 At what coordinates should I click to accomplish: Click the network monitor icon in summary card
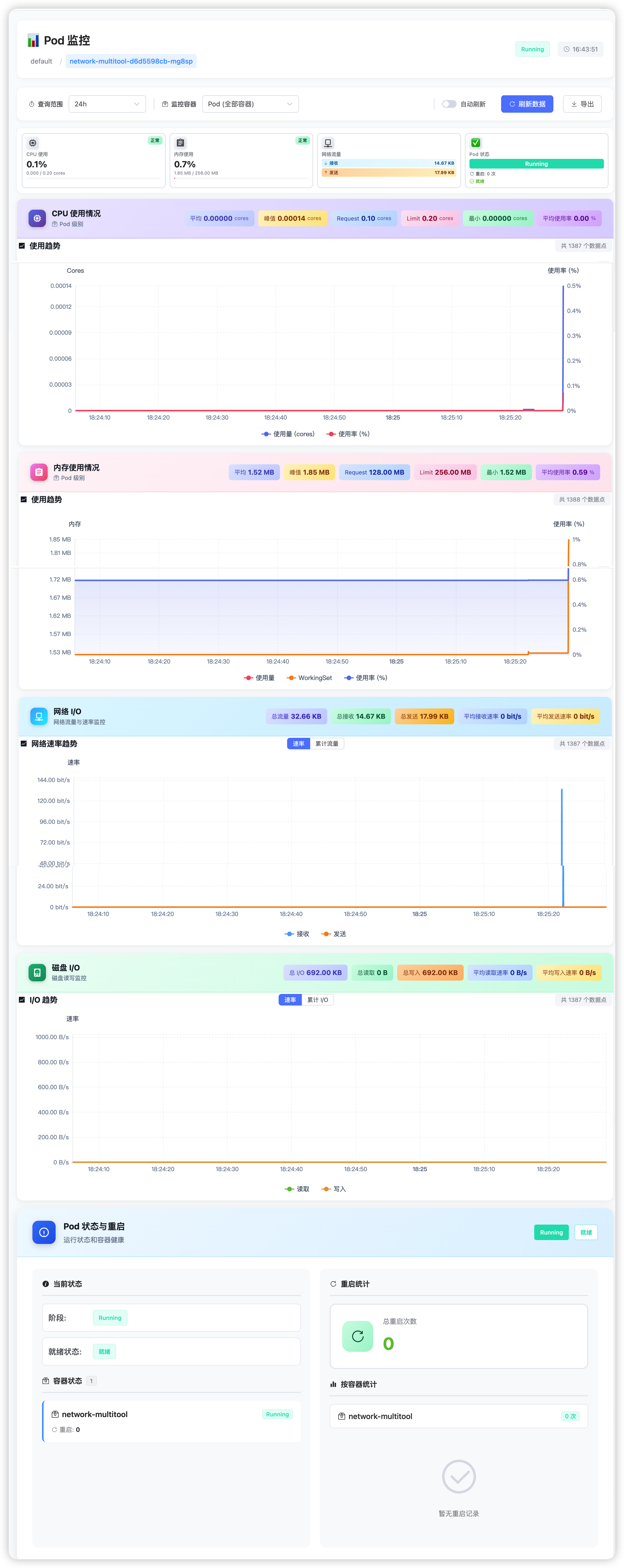coord(328,143)
